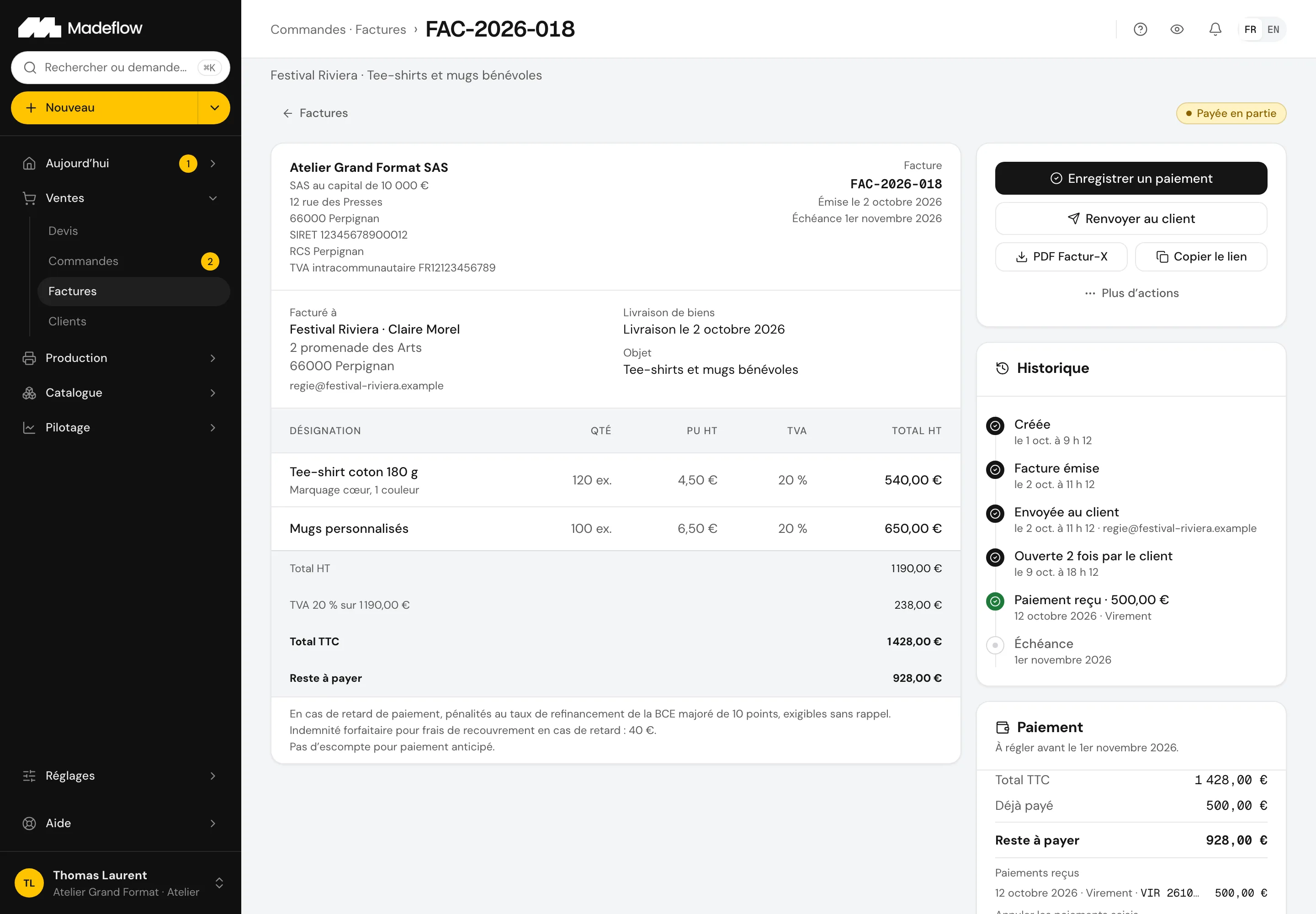Click regie@festival-riviera.example email text

(x=366, y=386)
